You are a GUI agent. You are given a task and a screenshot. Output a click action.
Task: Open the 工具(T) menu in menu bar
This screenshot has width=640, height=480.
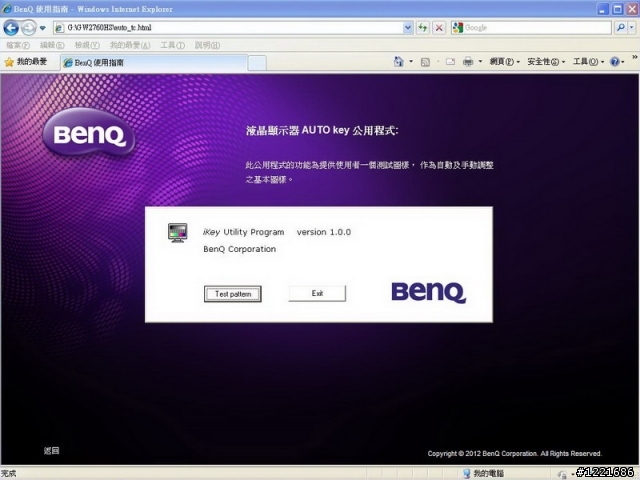coord(173,45)
